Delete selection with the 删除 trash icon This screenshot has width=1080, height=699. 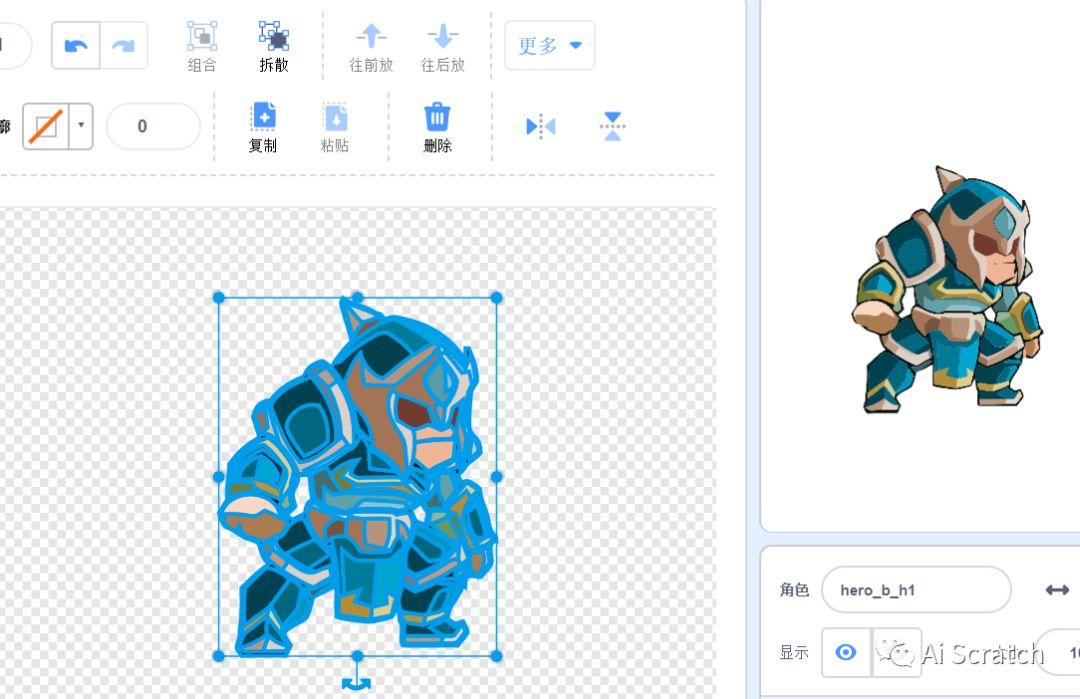437,127
